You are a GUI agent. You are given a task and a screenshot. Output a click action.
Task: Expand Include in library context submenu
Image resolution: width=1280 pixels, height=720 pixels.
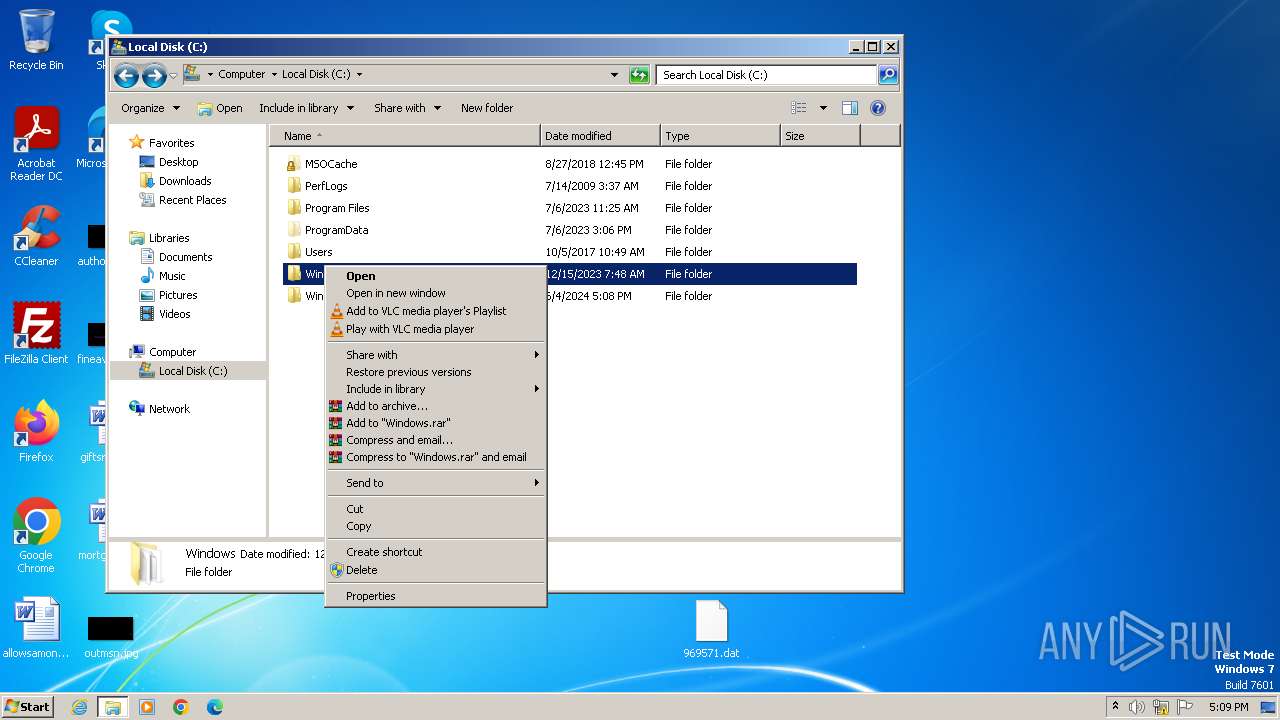tap(436, 389)
